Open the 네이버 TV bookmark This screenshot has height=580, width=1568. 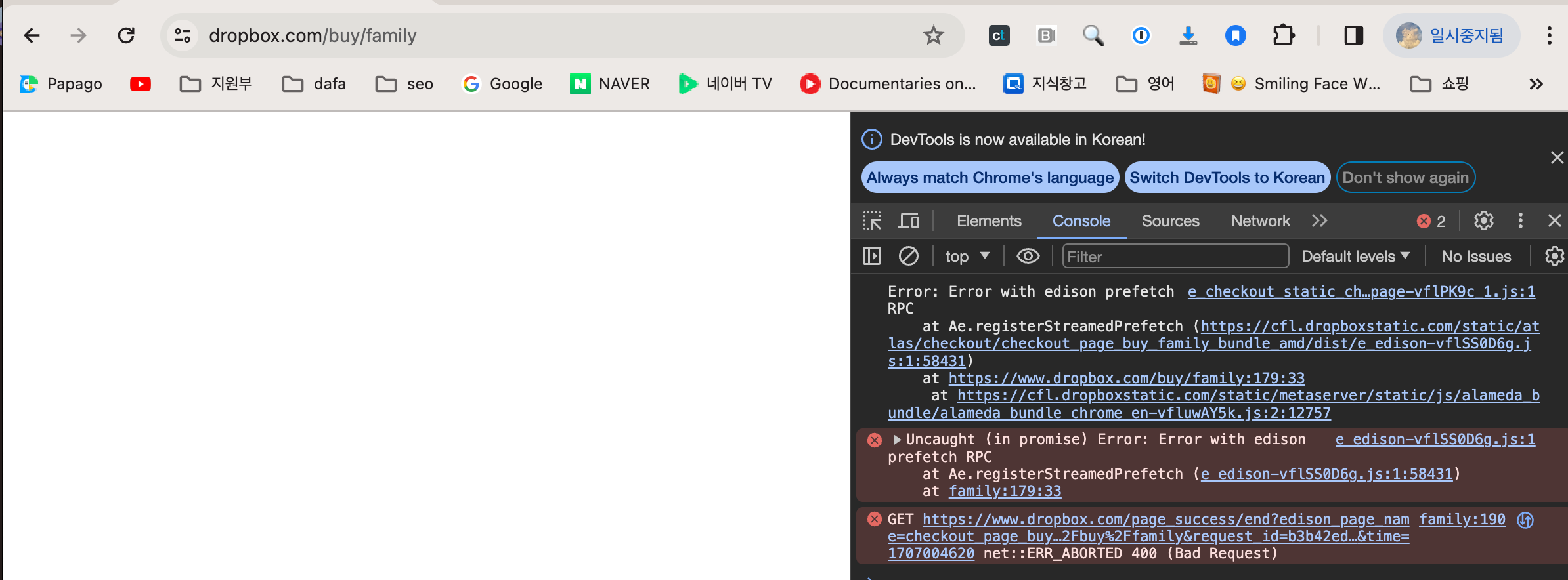725,84
